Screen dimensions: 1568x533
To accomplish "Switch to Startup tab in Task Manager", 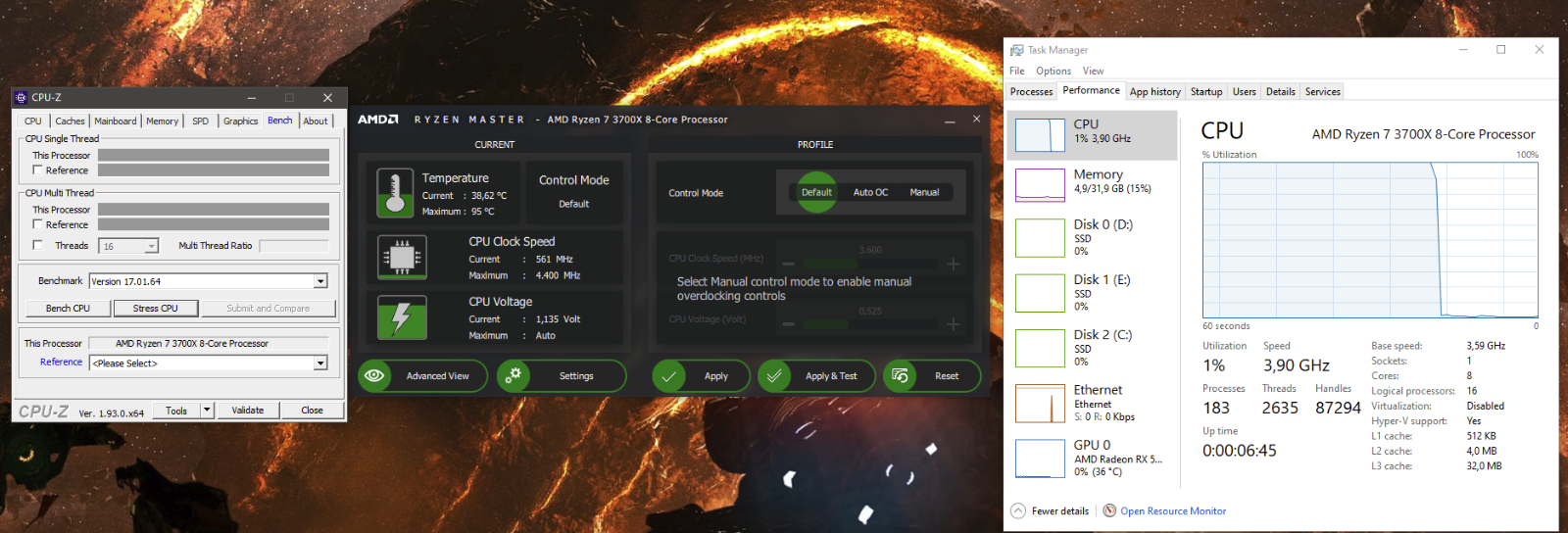I will (x=1206, y=92).
